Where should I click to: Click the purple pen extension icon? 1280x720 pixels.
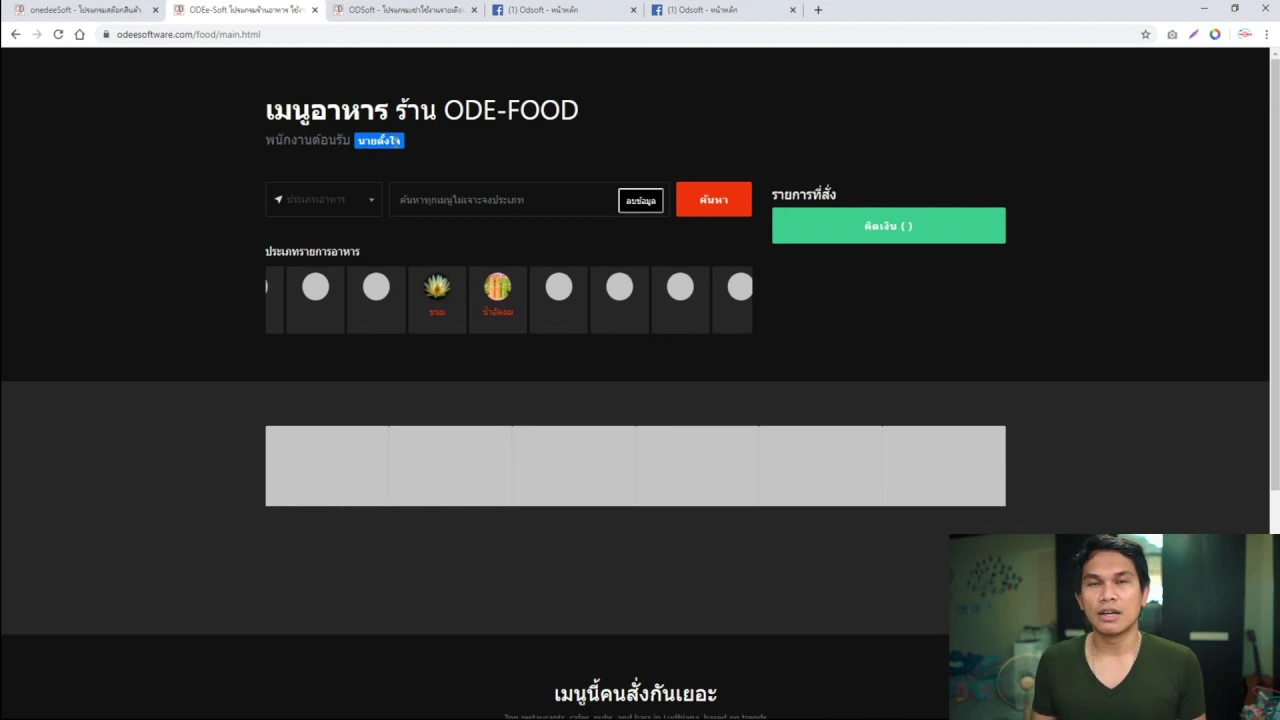click(x=1193, y=34)
